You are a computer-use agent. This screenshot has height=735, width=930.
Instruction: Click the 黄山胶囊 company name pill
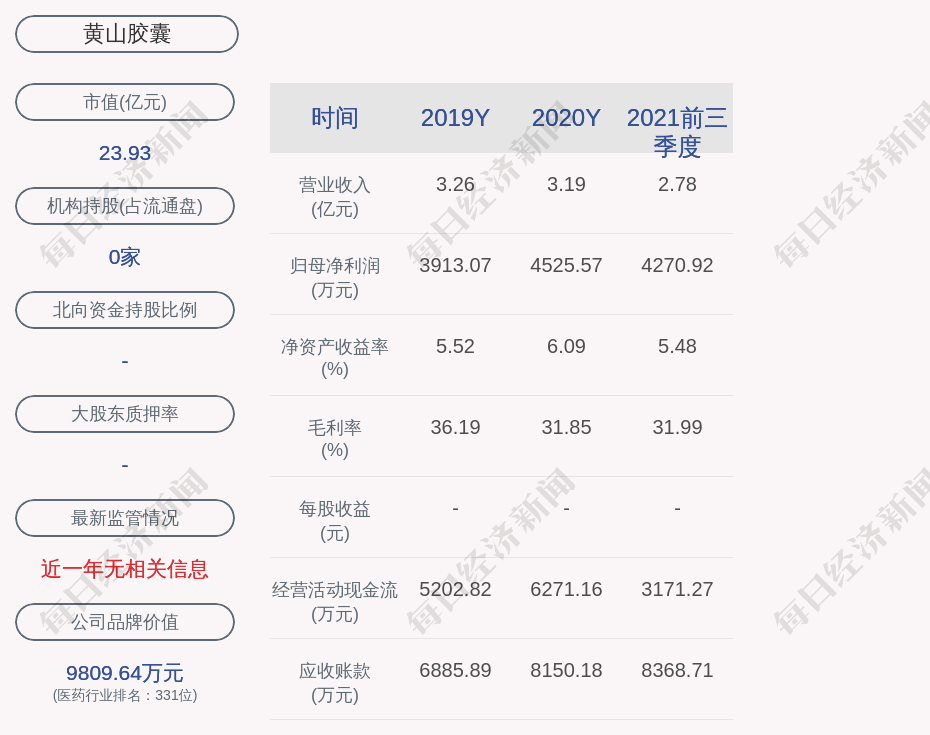click(x=127, y=34)
